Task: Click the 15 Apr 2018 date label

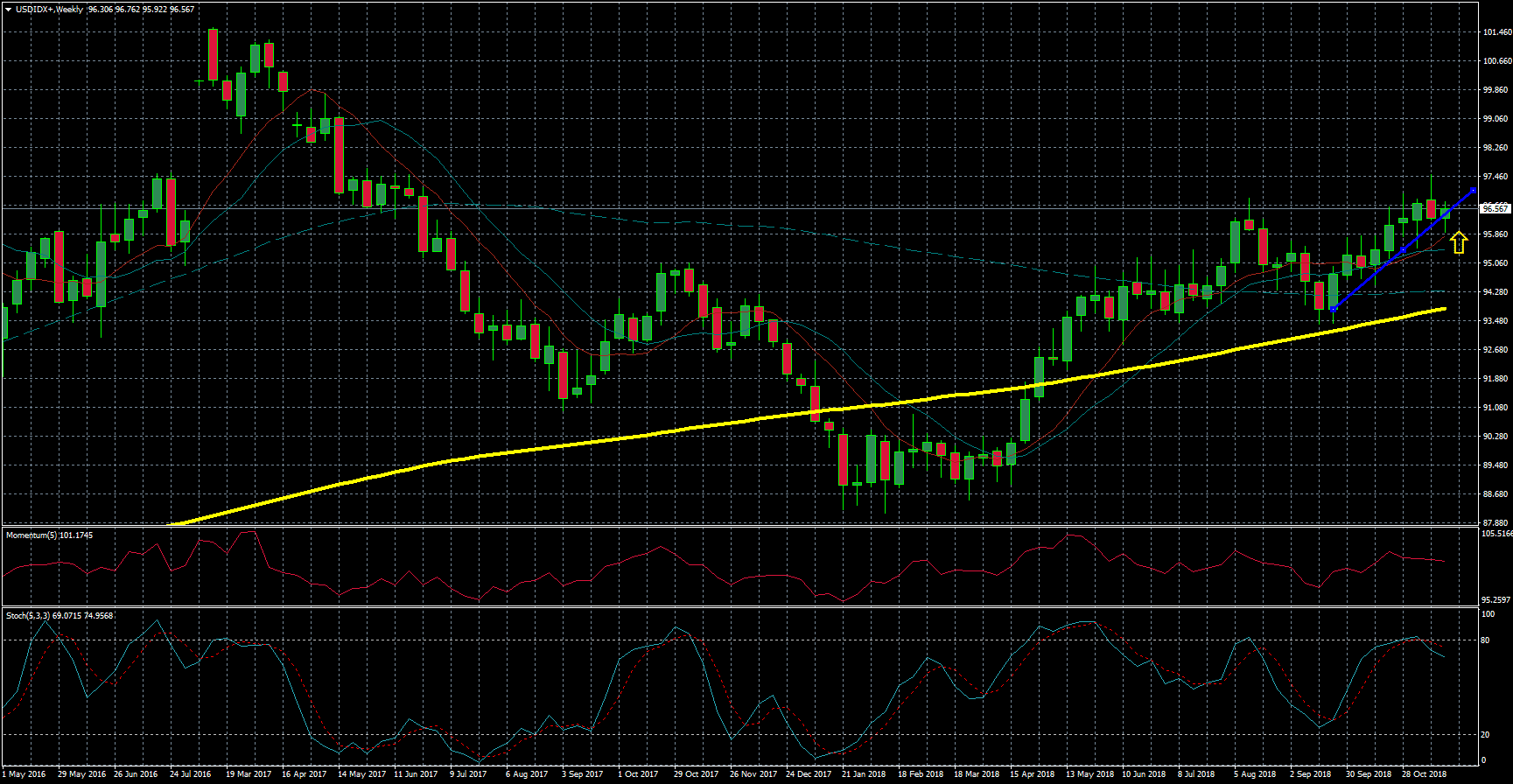Action: pos(1032,774)
